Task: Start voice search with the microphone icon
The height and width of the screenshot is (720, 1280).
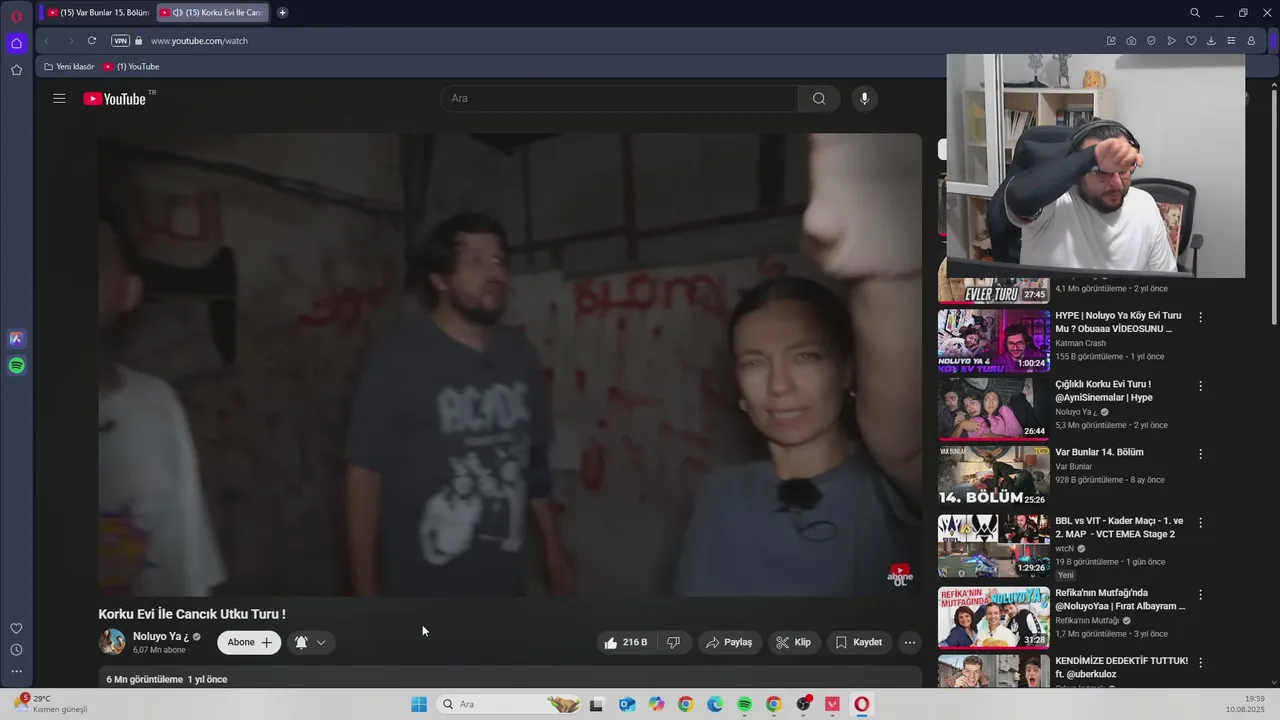Action: click(x=865, y=98)
